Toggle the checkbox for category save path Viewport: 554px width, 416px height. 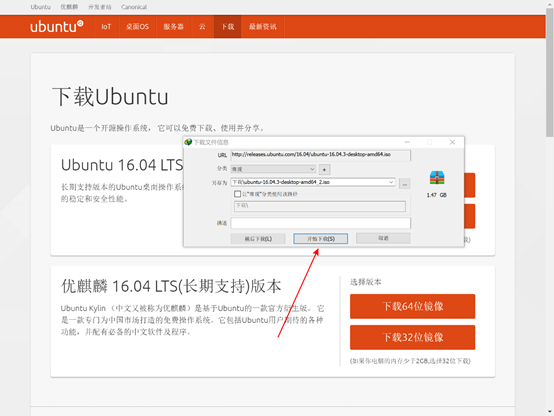237,194
